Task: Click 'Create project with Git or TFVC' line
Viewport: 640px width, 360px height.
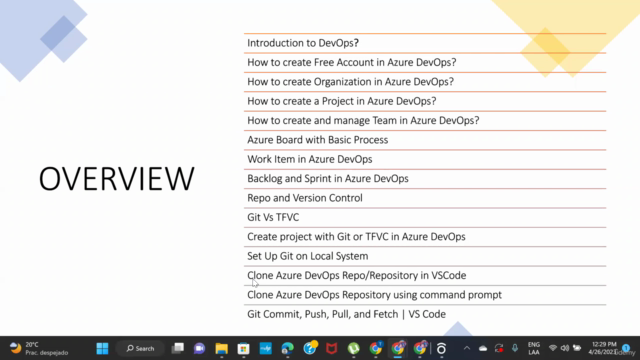Action: point(356,237)
